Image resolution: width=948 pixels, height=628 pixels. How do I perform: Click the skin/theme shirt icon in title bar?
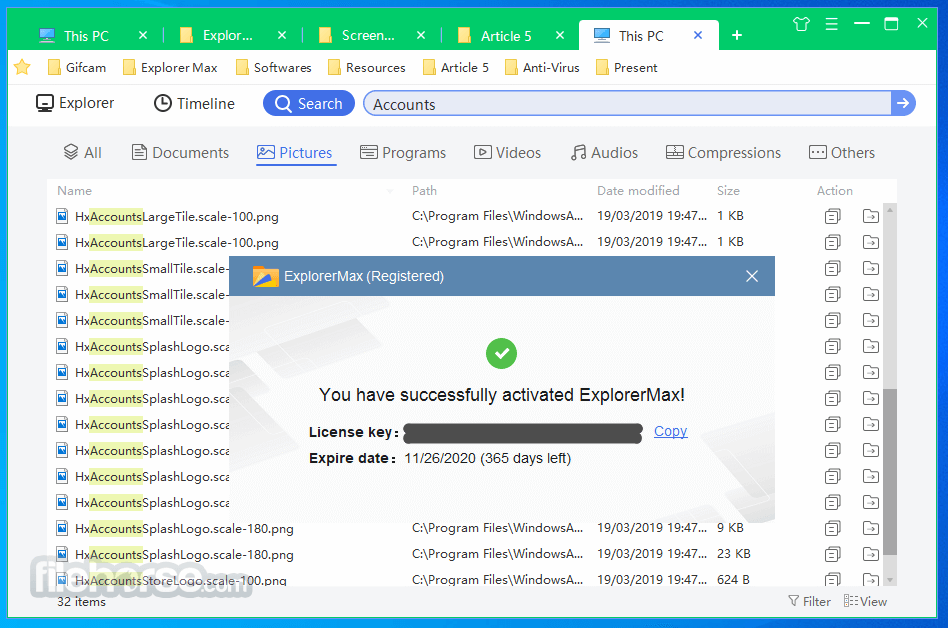[x=801, y=24]
